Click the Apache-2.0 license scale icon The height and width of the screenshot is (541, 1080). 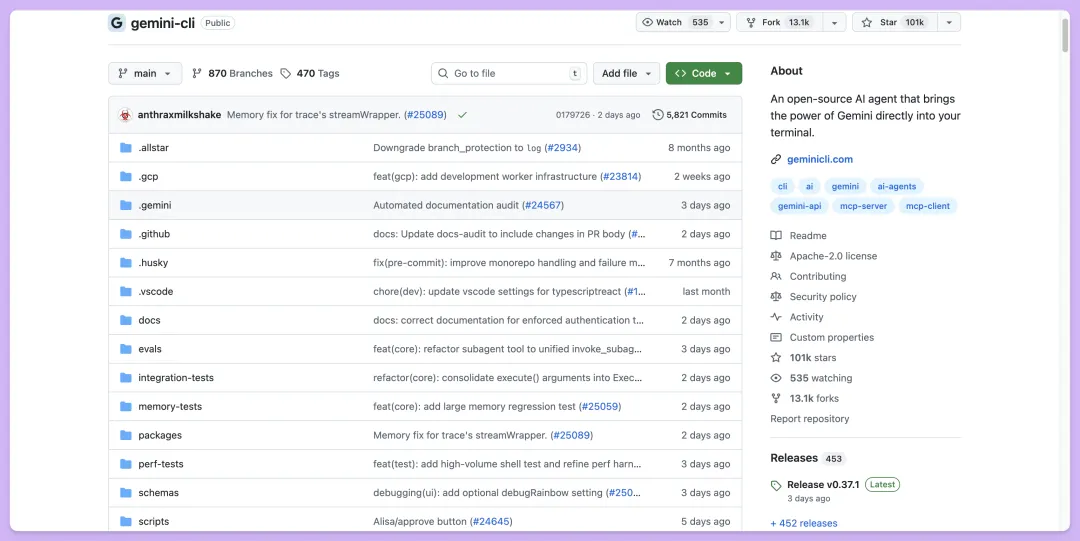click(776, 256)
